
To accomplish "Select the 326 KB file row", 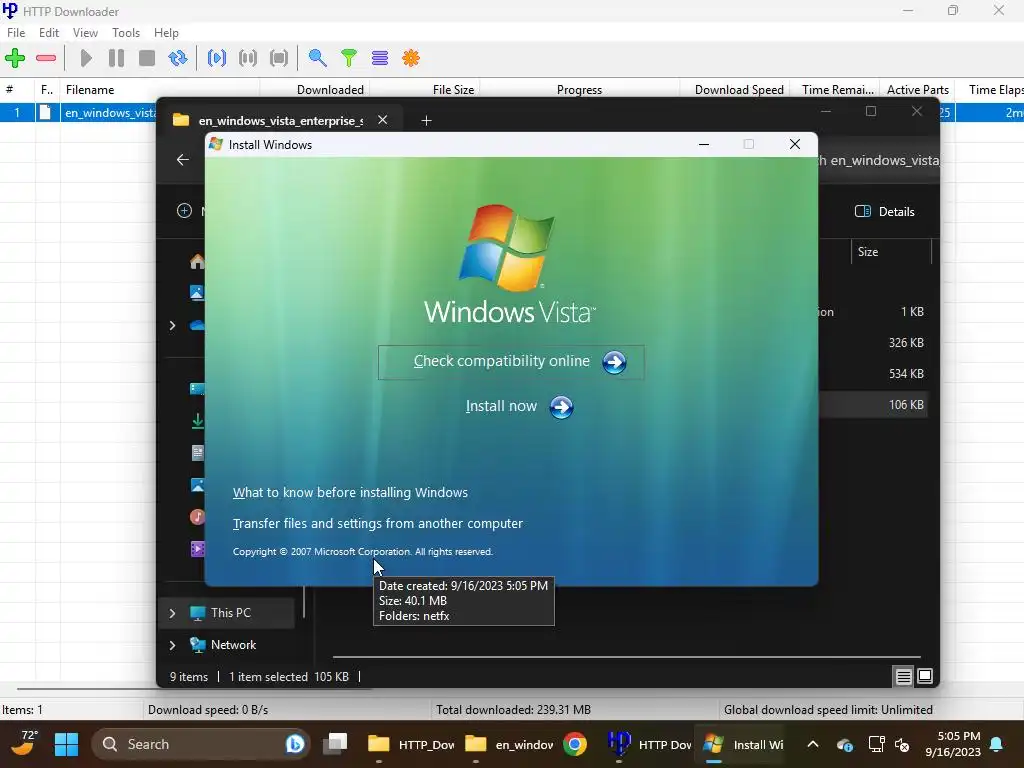I will tap(872, 342).
